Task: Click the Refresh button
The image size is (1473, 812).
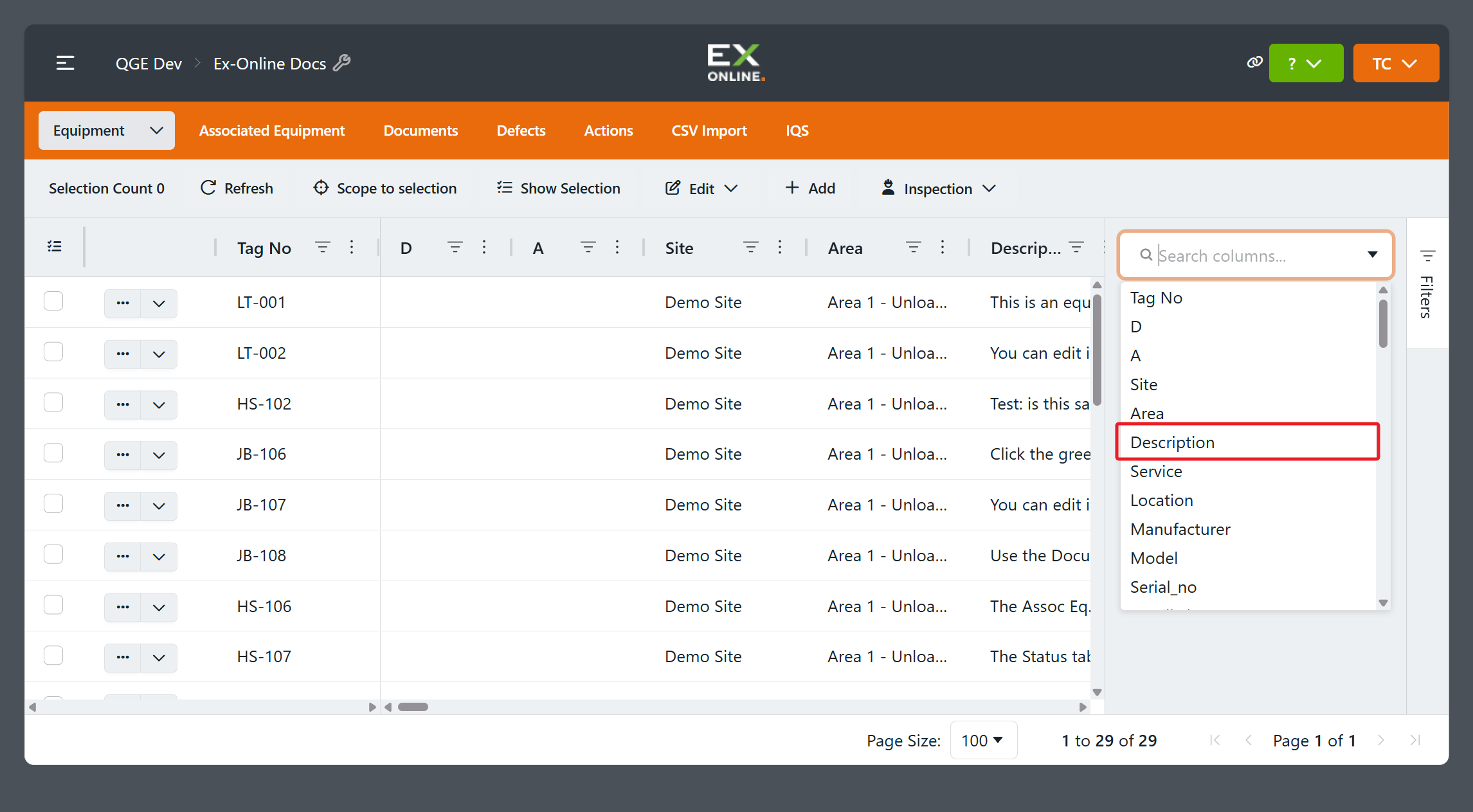Action: pos(237,188)
